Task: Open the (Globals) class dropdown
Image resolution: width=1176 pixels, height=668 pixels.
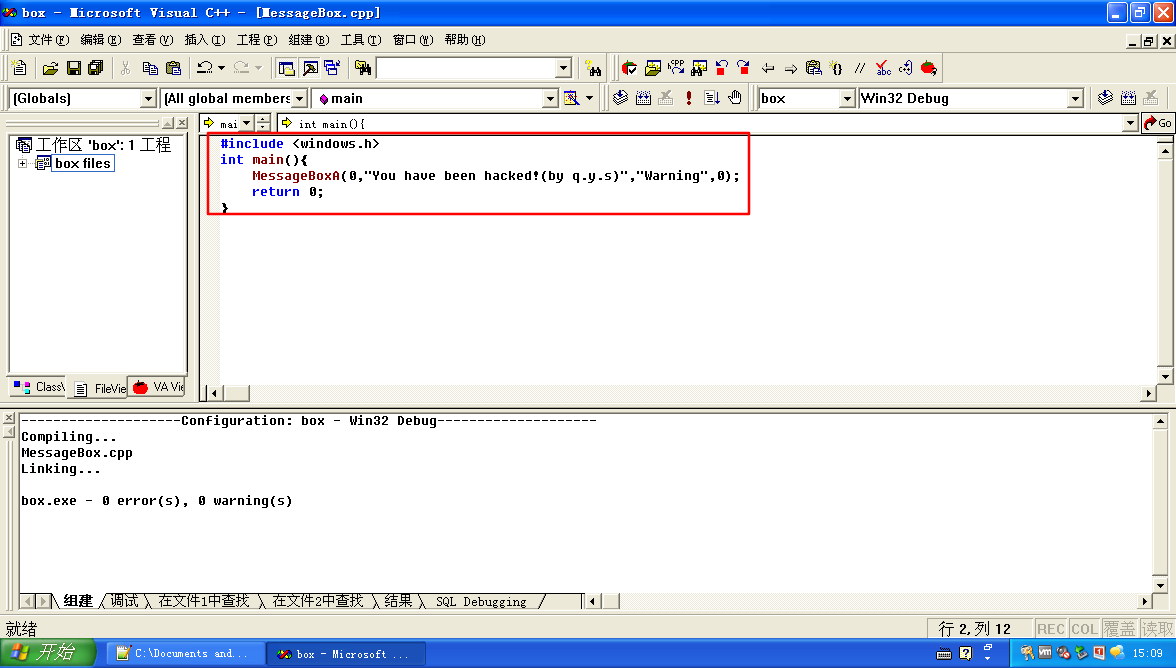Action: click(148, 98)
